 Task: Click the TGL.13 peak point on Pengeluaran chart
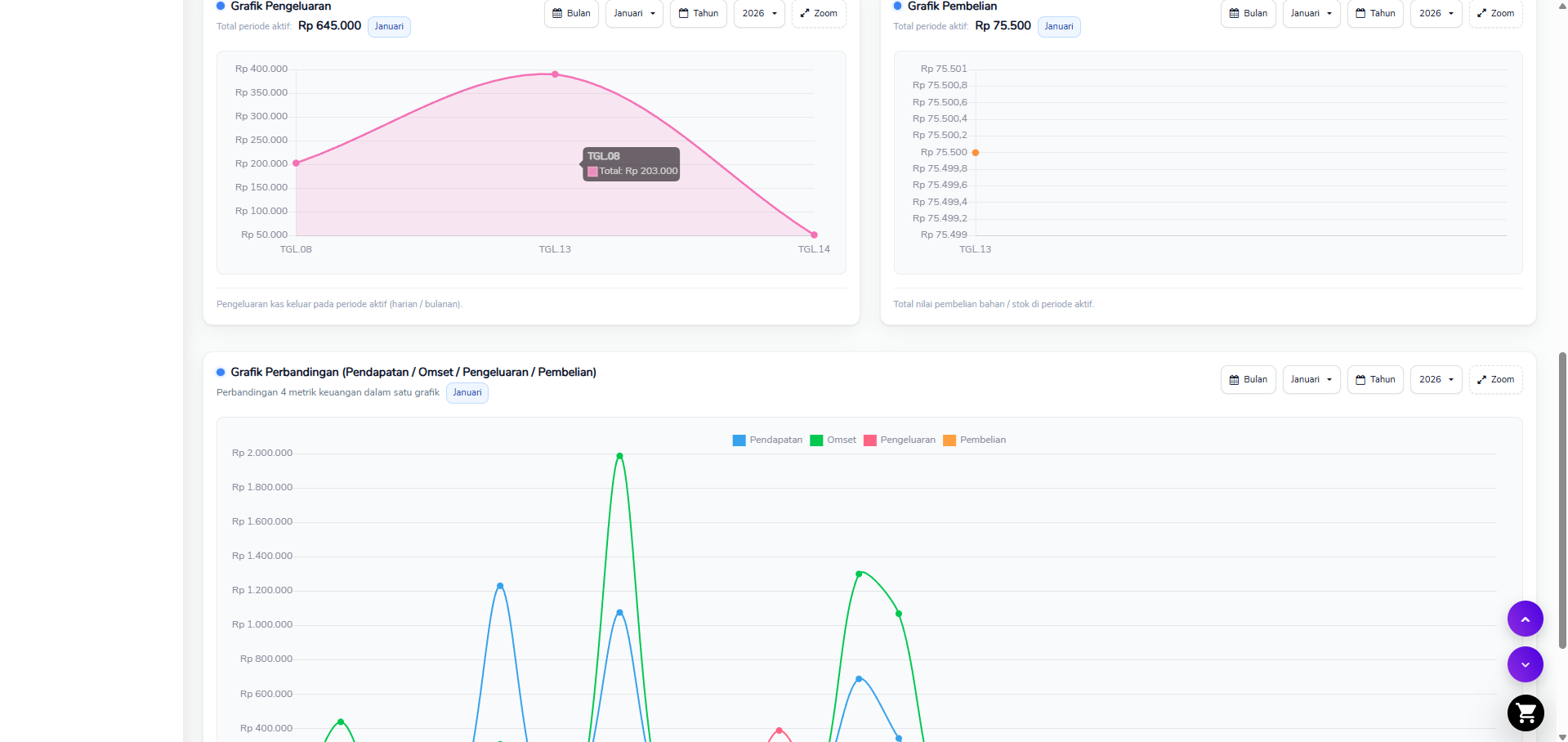coord(555,74)
